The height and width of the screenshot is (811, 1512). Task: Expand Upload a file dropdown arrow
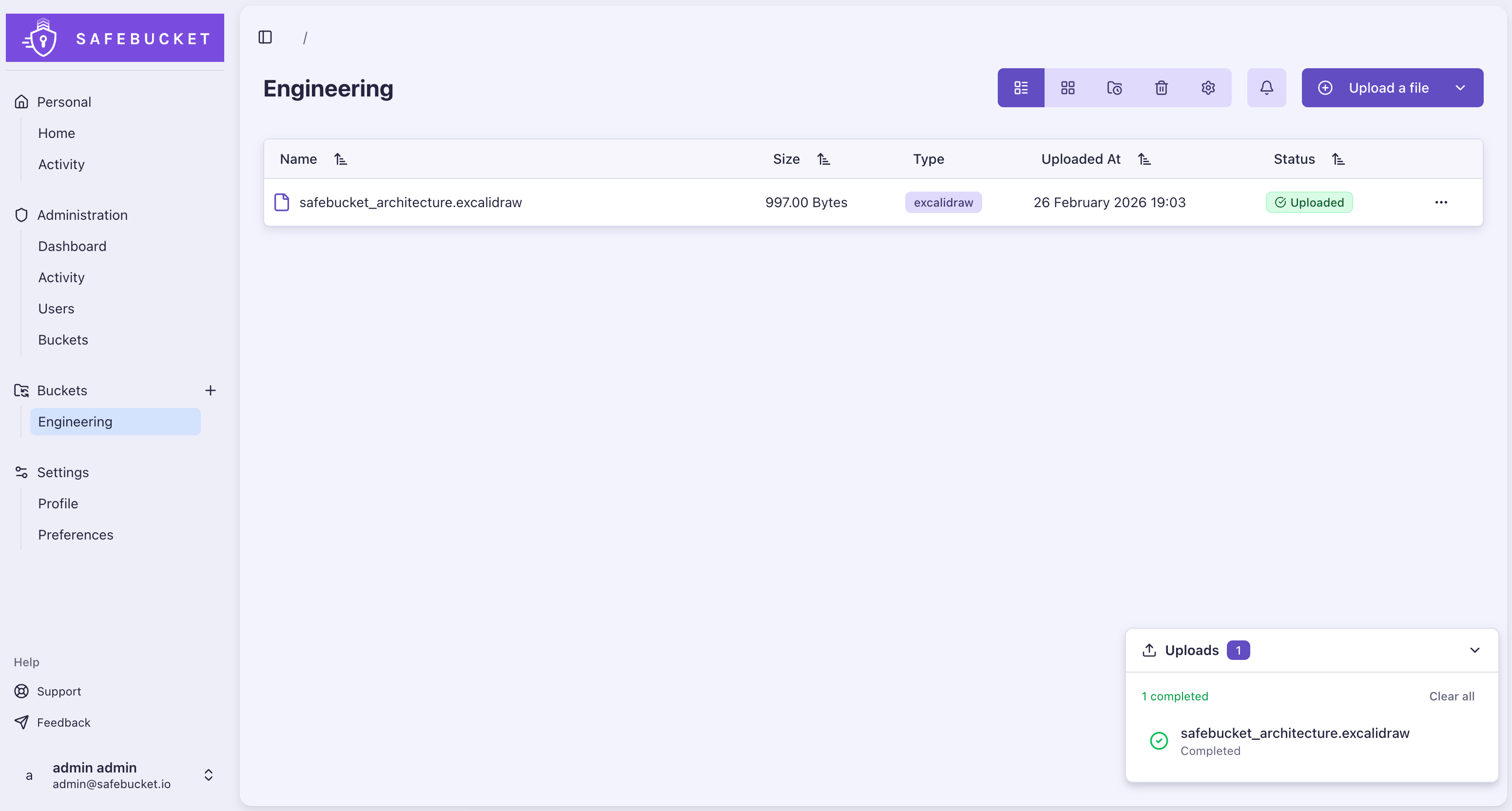[1460, 88]
